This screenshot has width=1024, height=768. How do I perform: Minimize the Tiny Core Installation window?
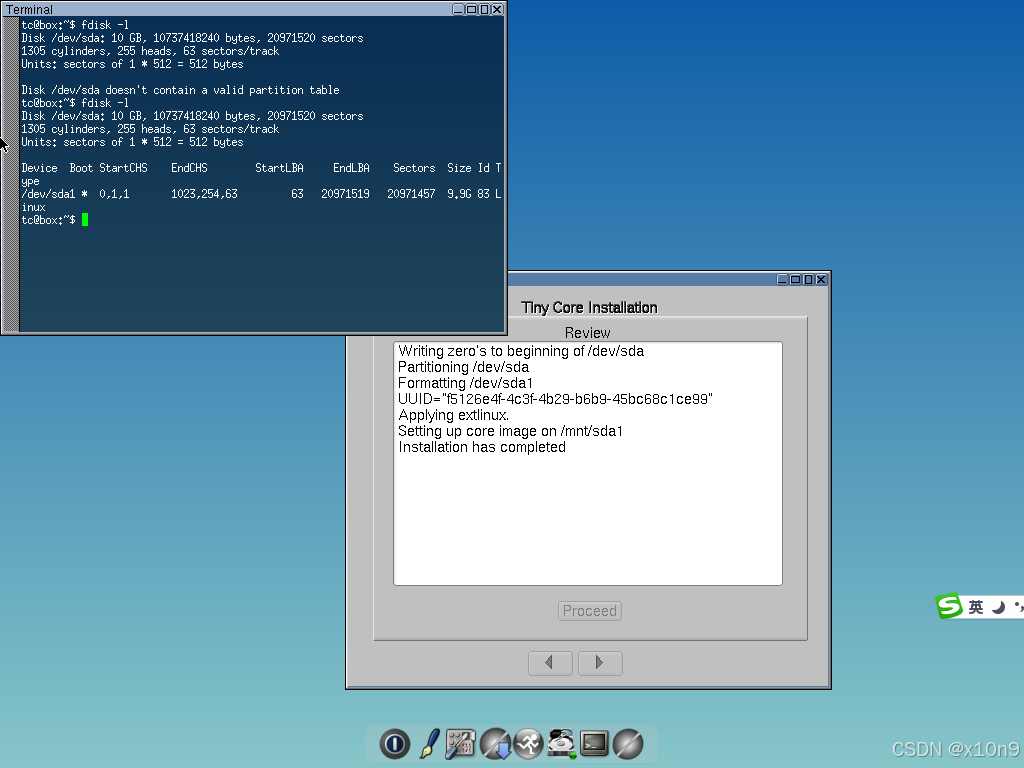pos(782,280)
